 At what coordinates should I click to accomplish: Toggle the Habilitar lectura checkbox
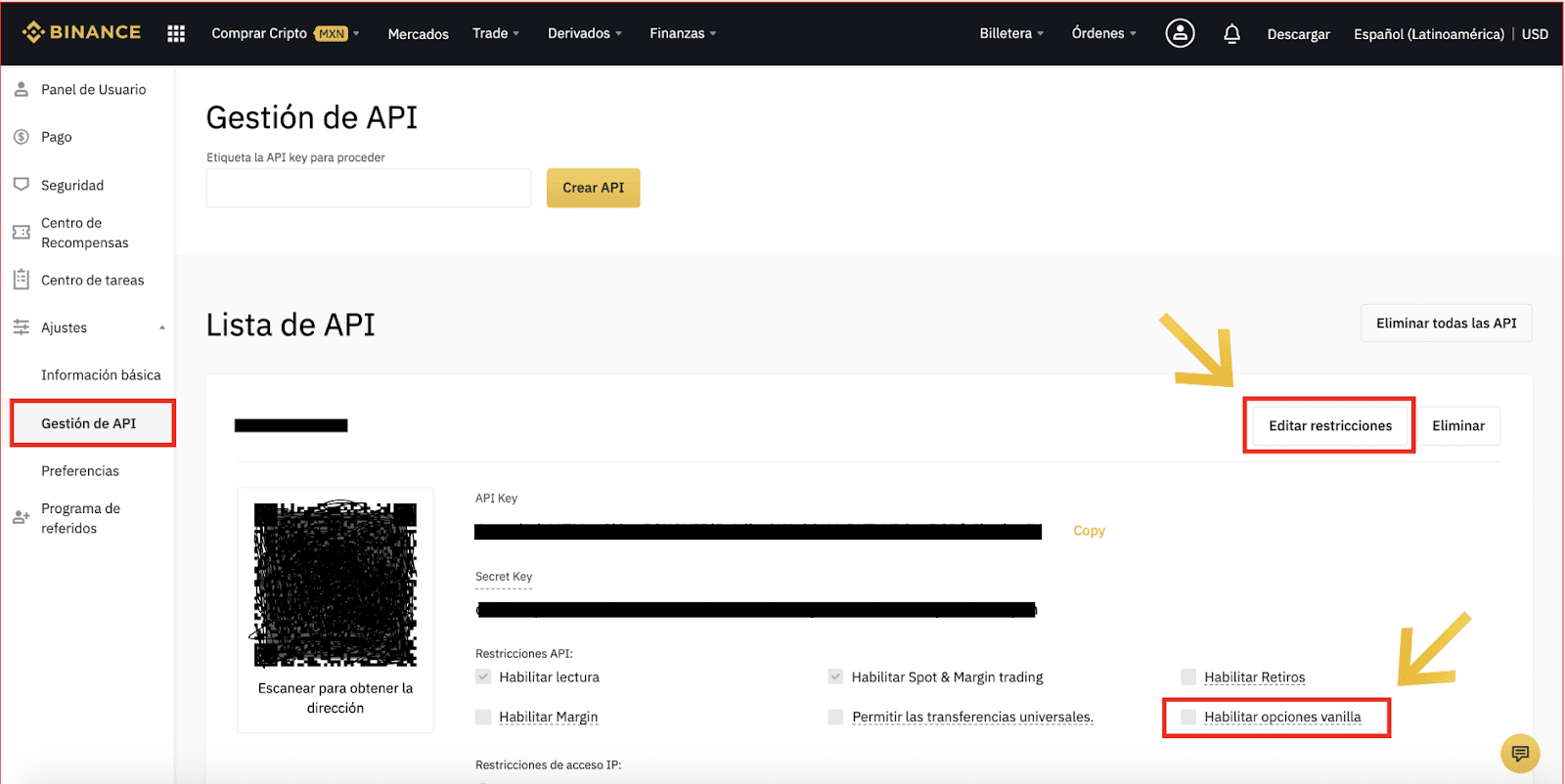pos(483,676)
